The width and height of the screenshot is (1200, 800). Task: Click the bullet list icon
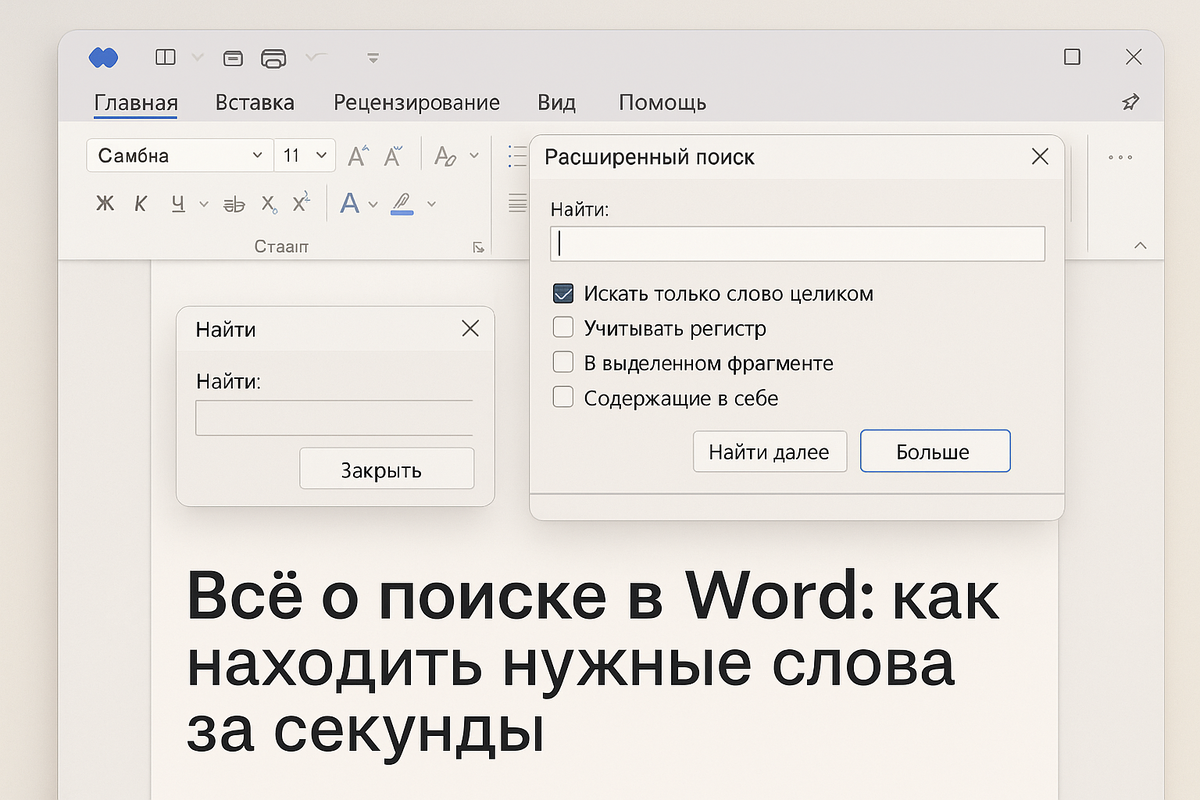click(517, 156)
